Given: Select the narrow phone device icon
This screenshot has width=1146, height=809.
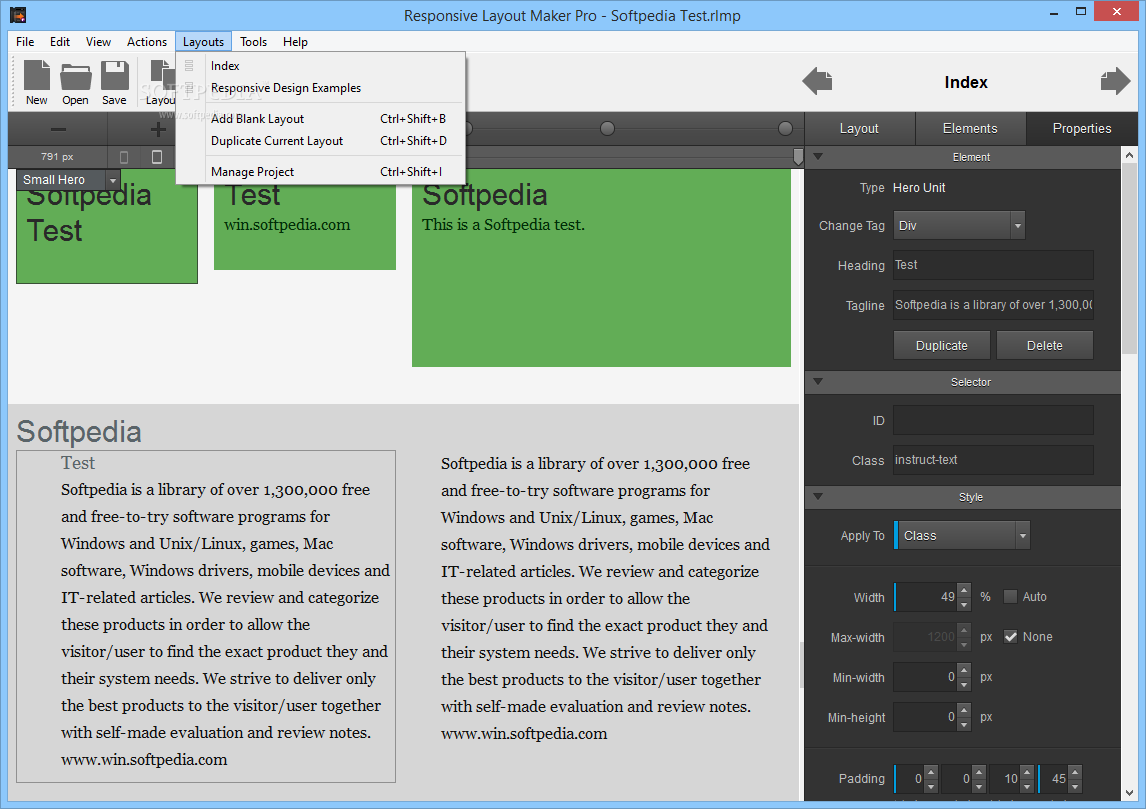Looking at the screenshot, I should [124, 157].
